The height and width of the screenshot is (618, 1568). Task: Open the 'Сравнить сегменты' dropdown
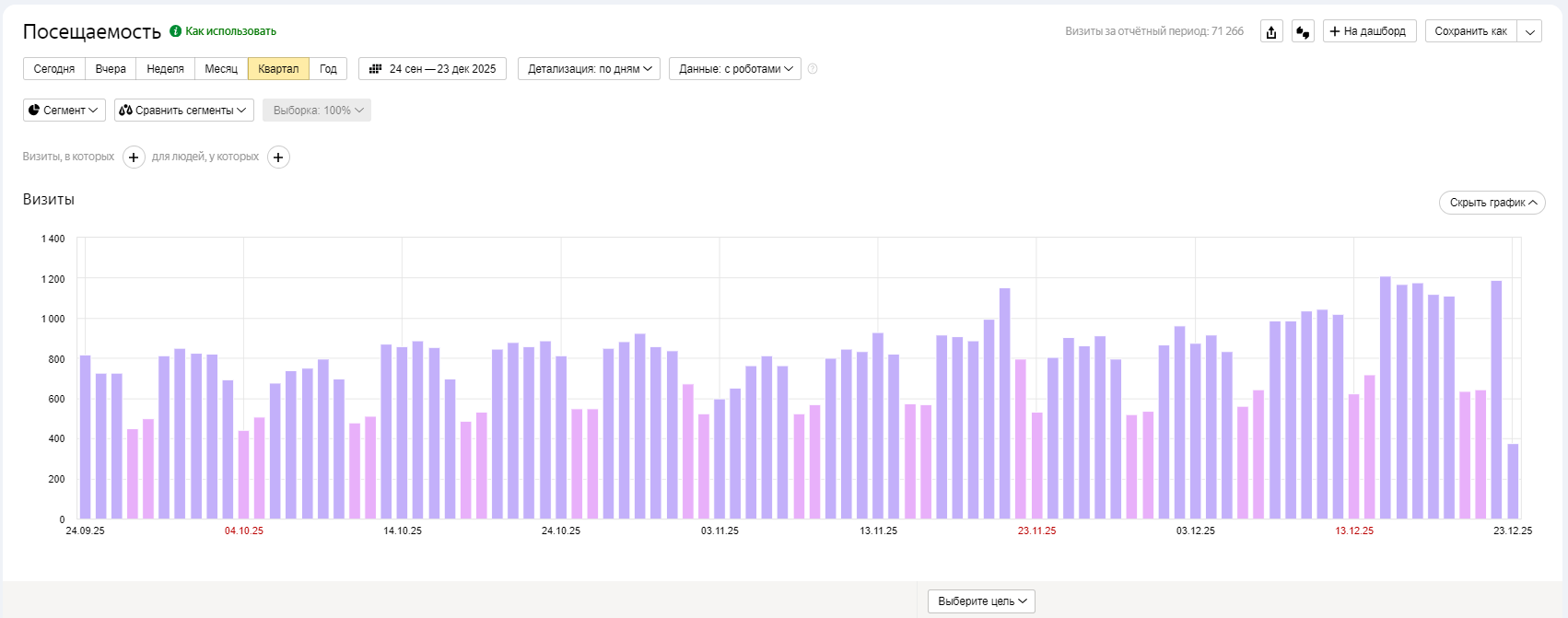pyautogui.click(x=183, y=111)
